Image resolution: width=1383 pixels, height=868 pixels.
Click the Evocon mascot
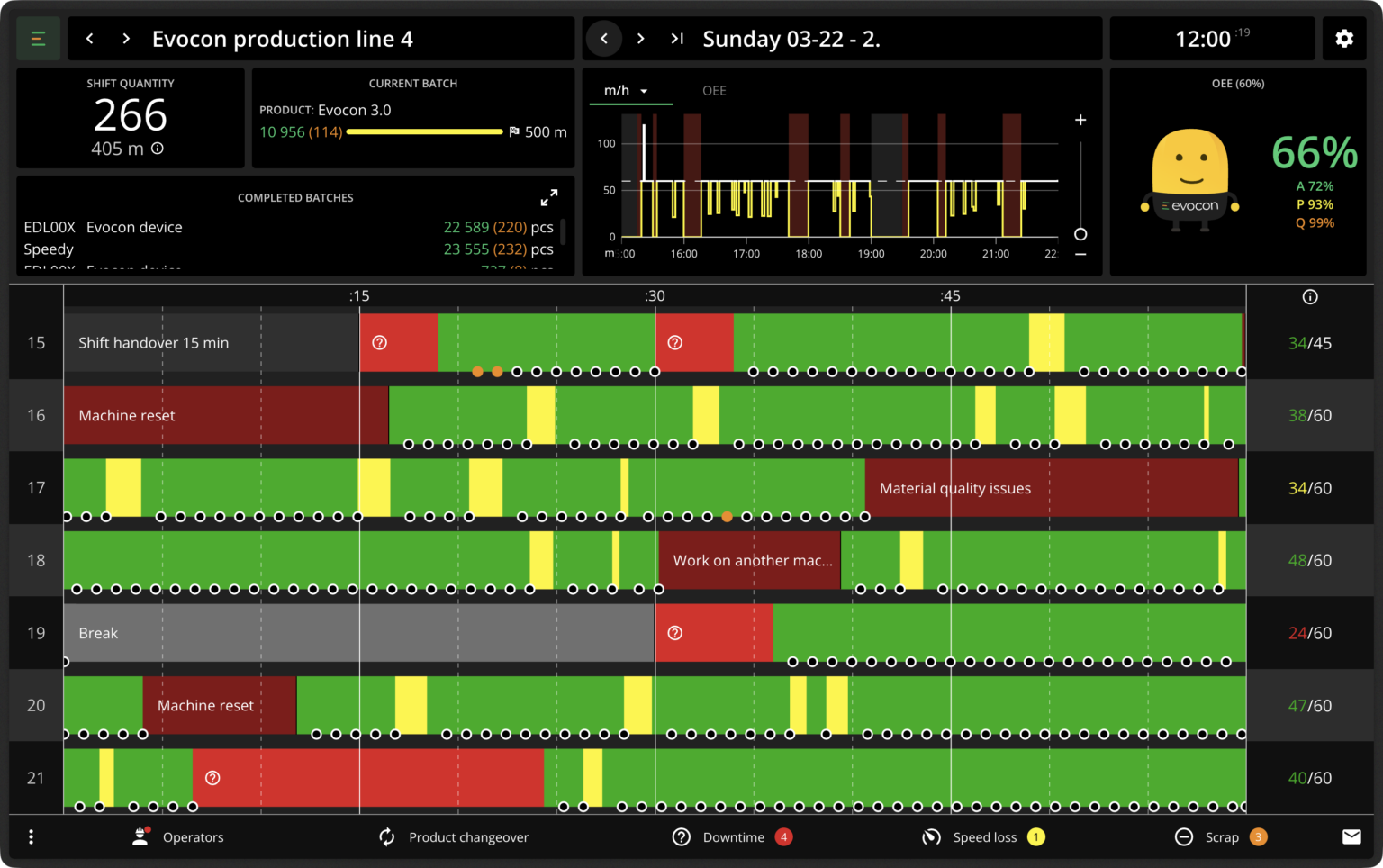pyautogui.click(x=1190, y=180)
